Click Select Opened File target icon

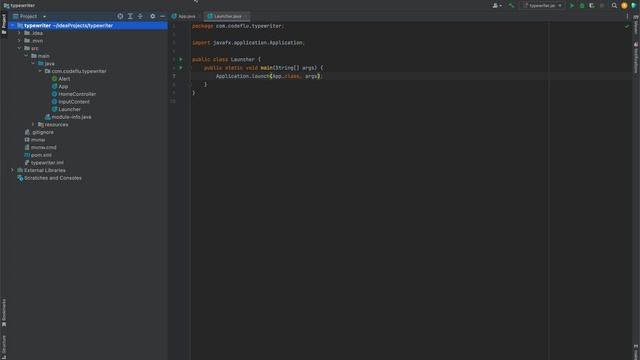[120, 16]
